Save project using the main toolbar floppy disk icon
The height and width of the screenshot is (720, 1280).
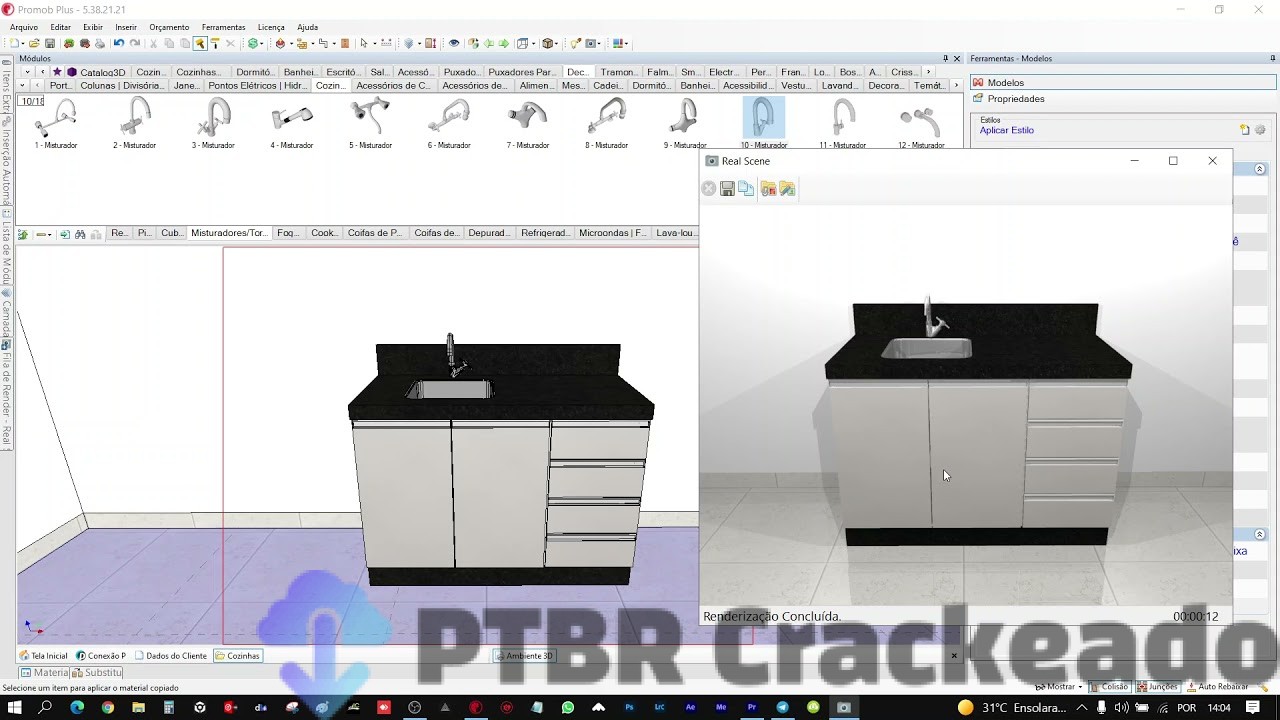coord(50,43)
